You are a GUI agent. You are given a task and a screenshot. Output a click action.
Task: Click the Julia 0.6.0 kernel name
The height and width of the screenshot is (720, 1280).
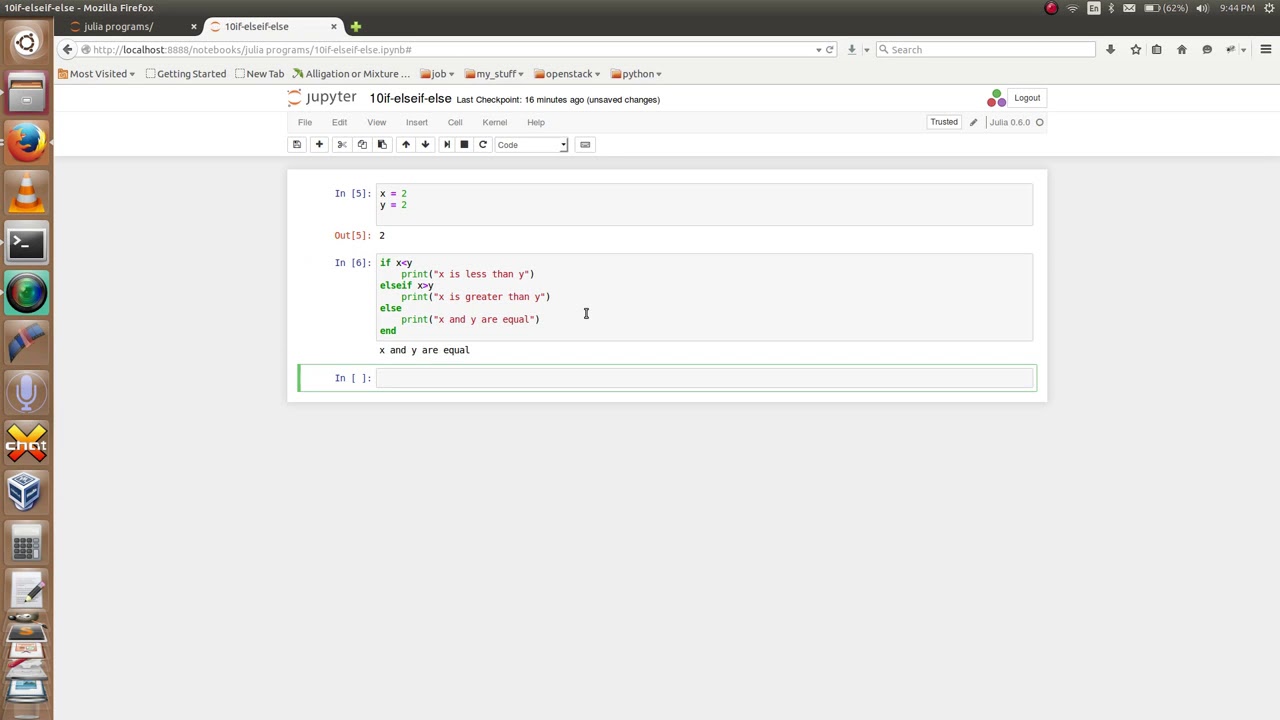pos(1009,122)
